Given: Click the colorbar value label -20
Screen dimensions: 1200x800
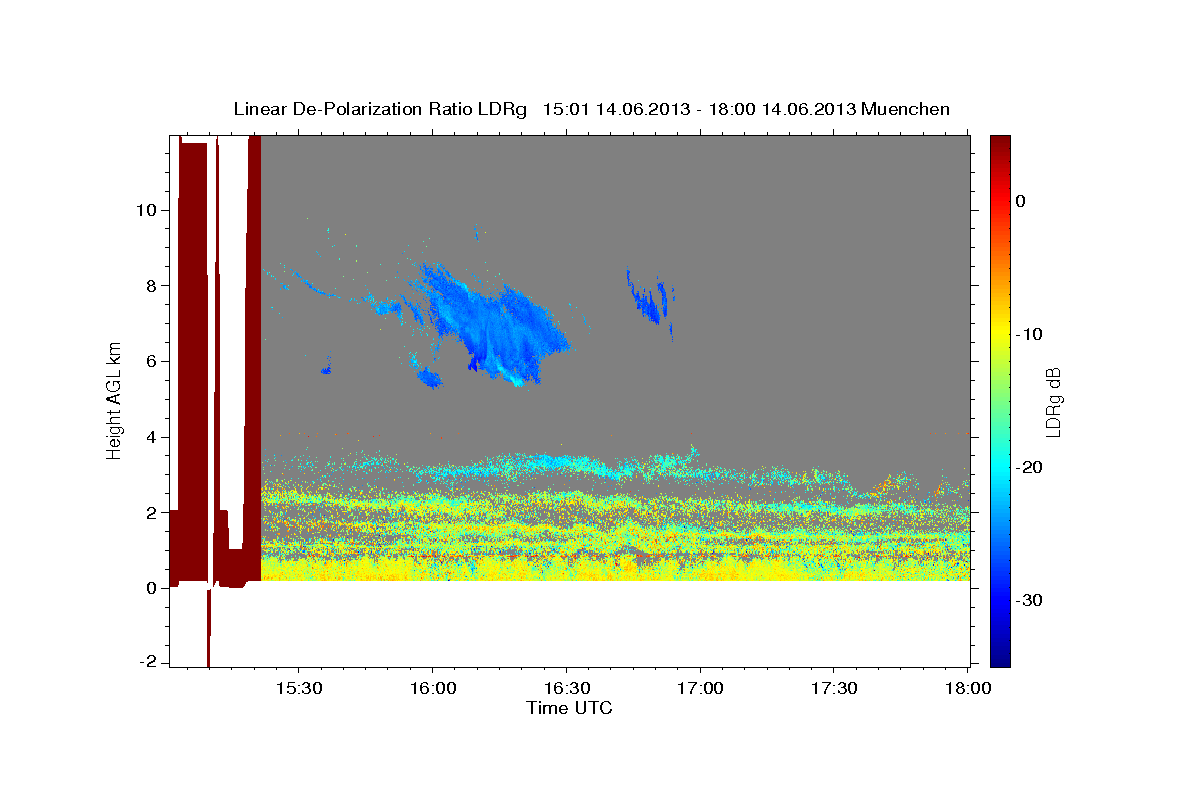Looking at the screenshot, I should click(x=1030, y=467).
